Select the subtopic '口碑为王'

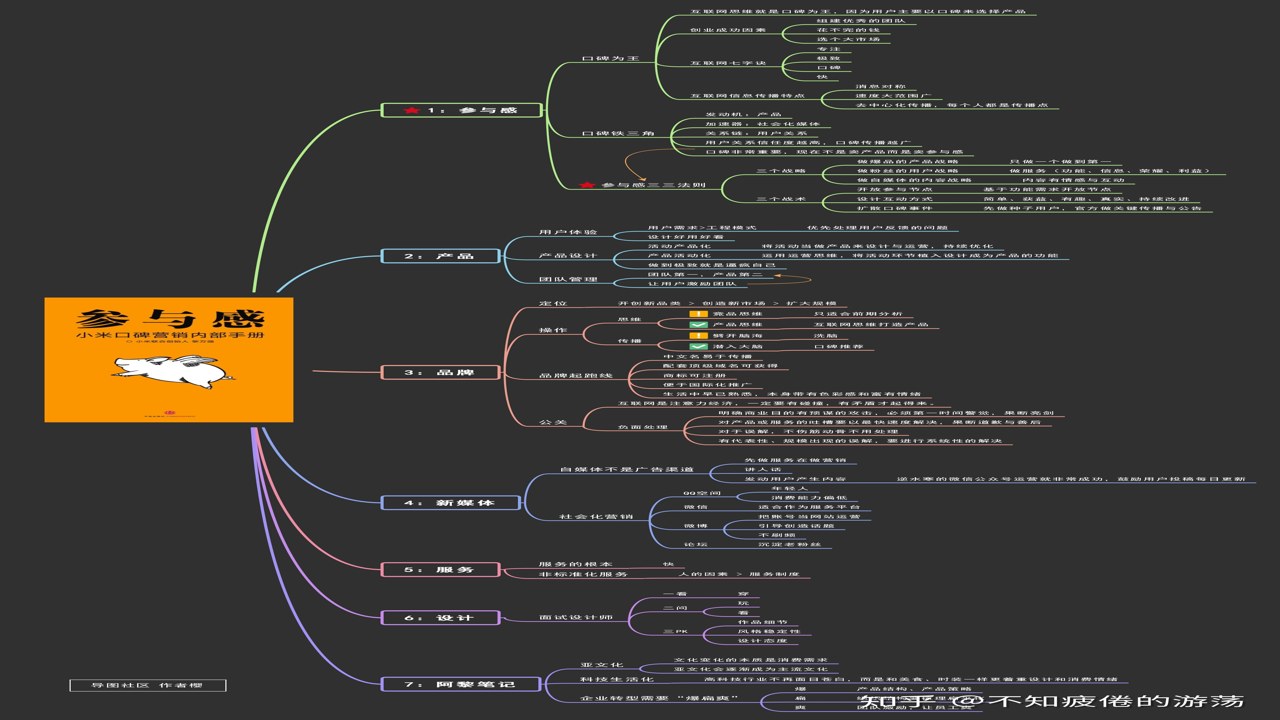(x=610, y=59)
